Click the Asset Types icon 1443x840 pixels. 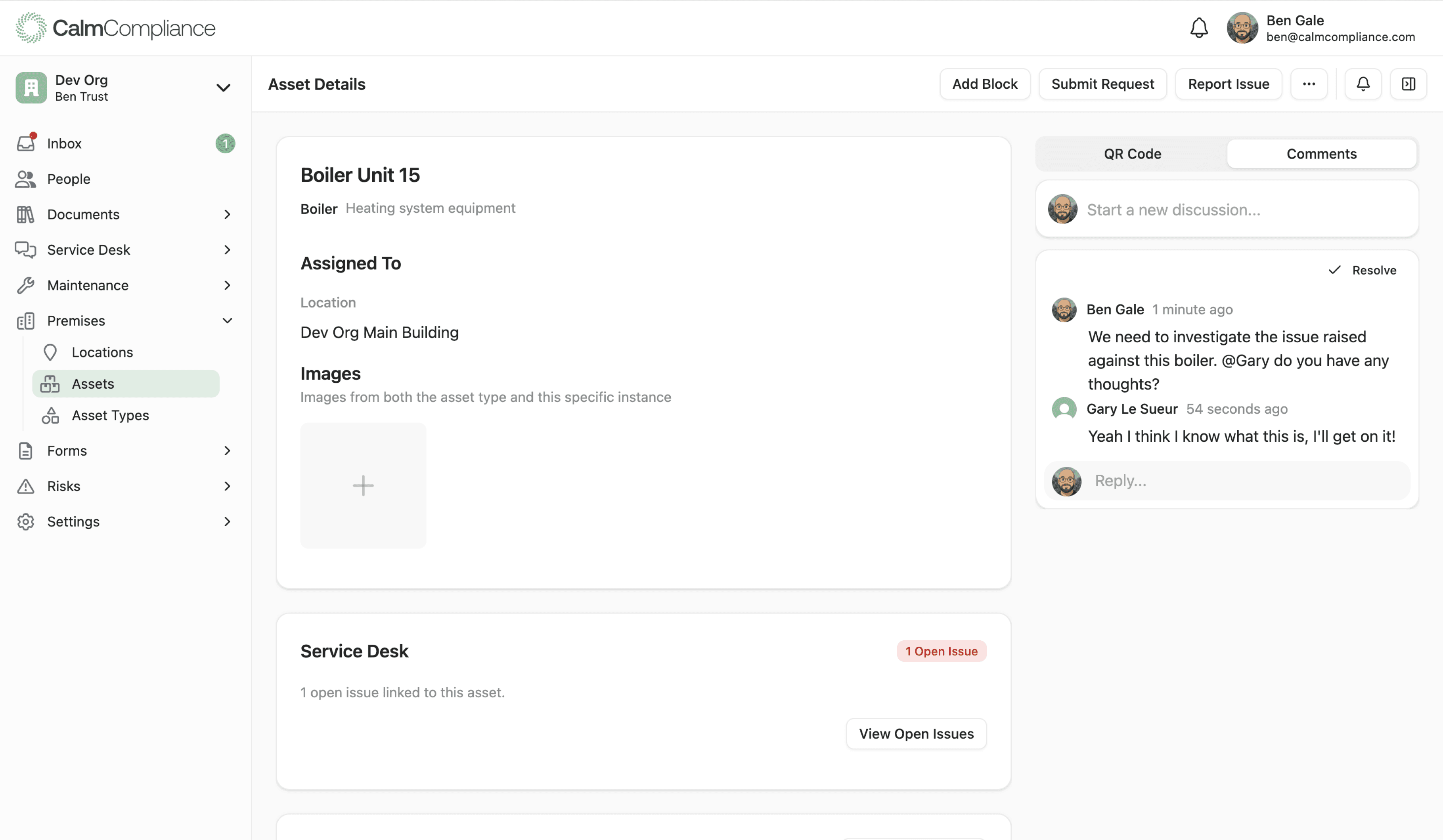click(50, 415)
